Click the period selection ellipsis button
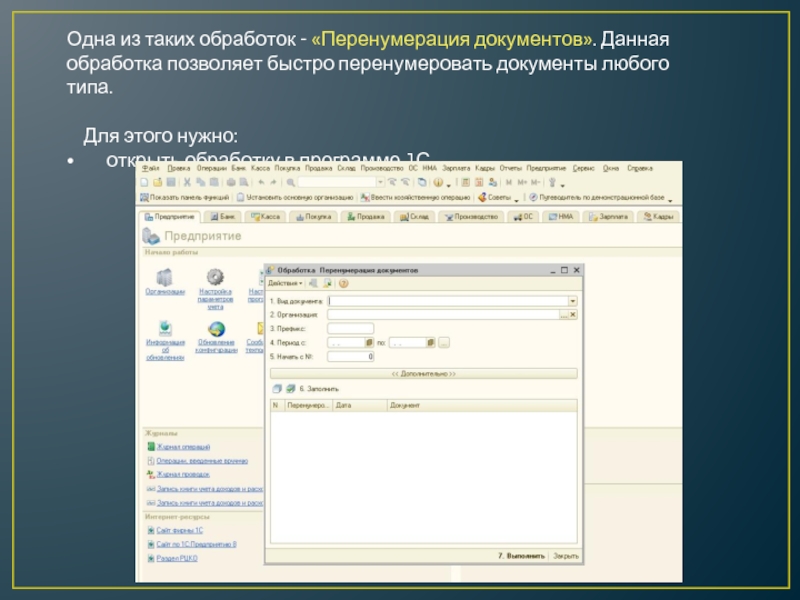The image size is (800, 600). (x=444, y=343)
